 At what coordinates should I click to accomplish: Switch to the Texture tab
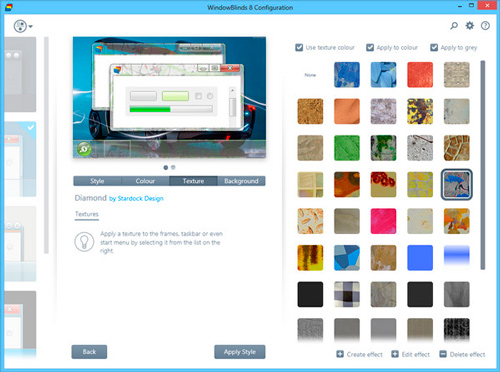tap(193, 181)
